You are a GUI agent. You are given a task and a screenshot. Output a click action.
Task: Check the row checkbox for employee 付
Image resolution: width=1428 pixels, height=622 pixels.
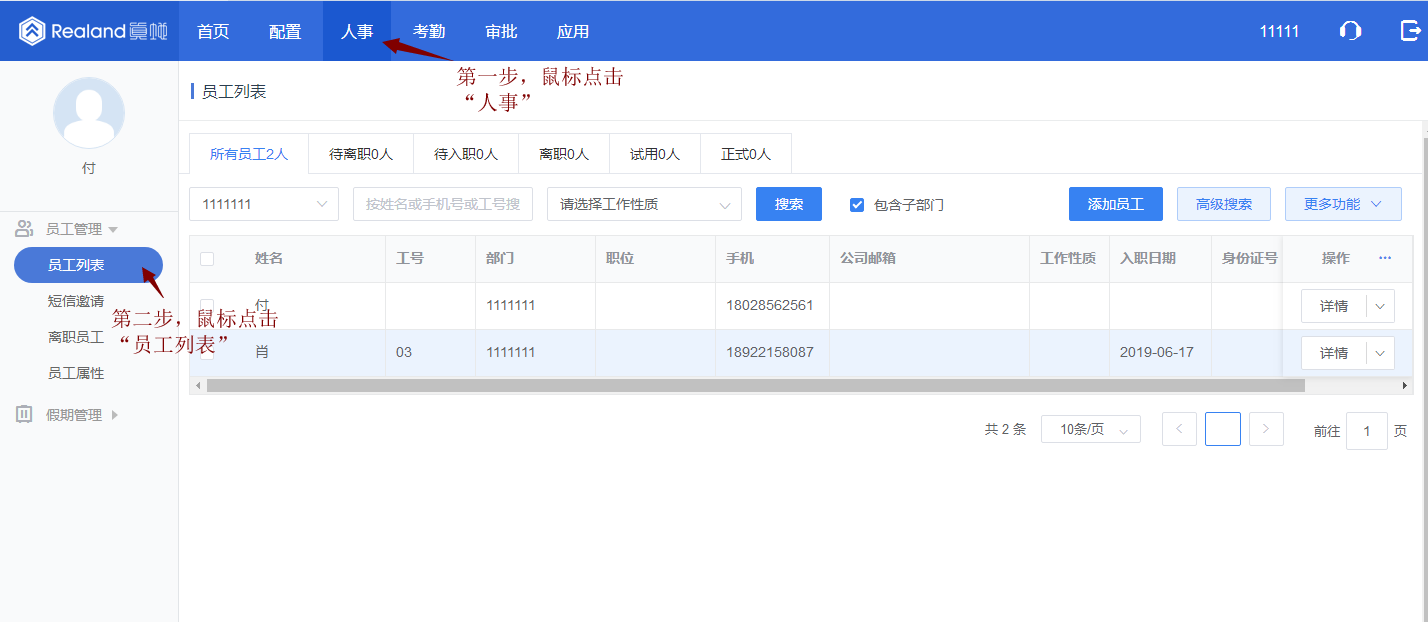tap(206, 305)
